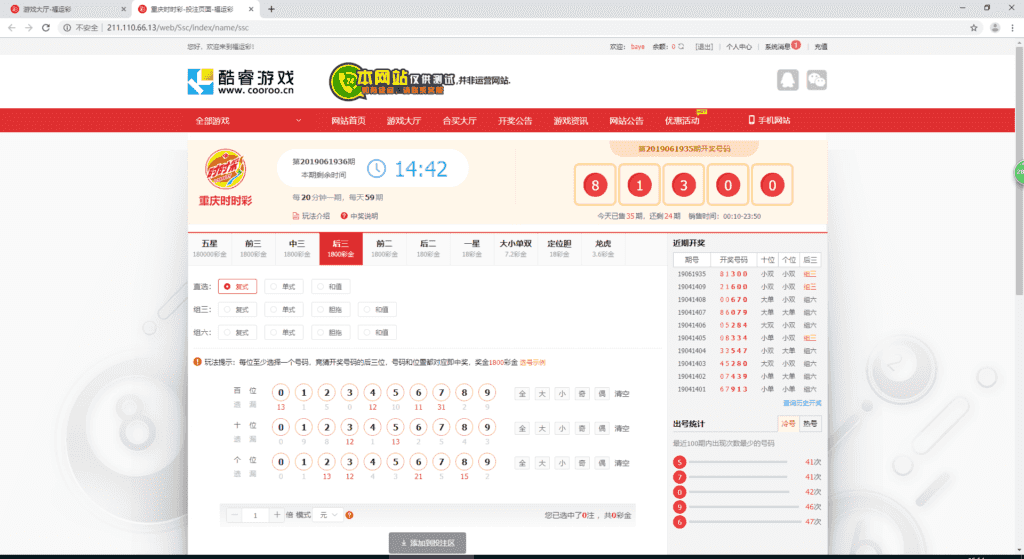This screenshot has width=1024, height=559.
Task: Click the frequency bar for number 5
Action: (x=738, y=462)
